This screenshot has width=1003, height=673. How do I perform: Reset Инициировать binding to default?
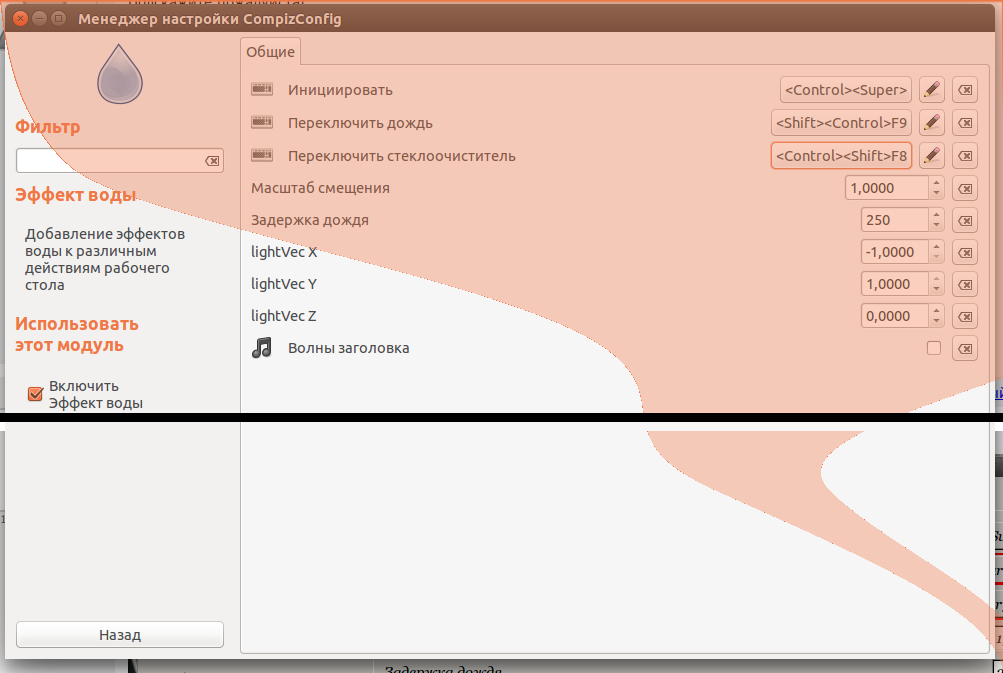pyautogui.click(x=965, y=91)
